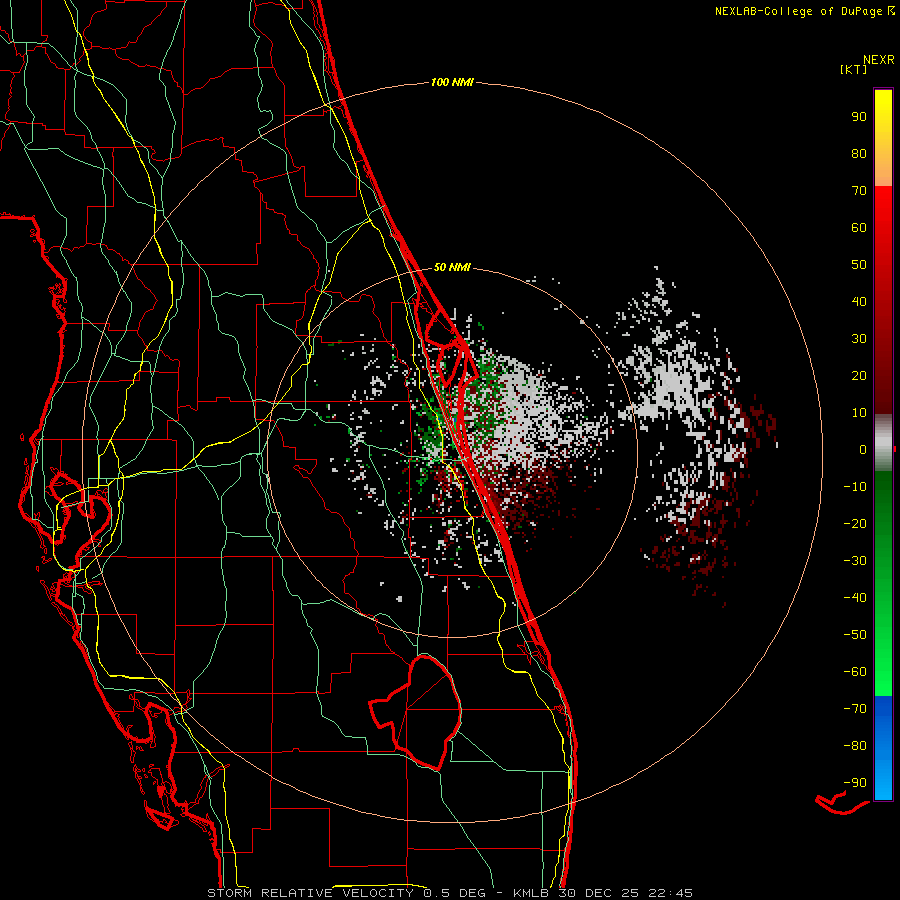900x900 pixels.
Task: Click the 60 value on the velocity scale
Action: (x=859, y=228)
